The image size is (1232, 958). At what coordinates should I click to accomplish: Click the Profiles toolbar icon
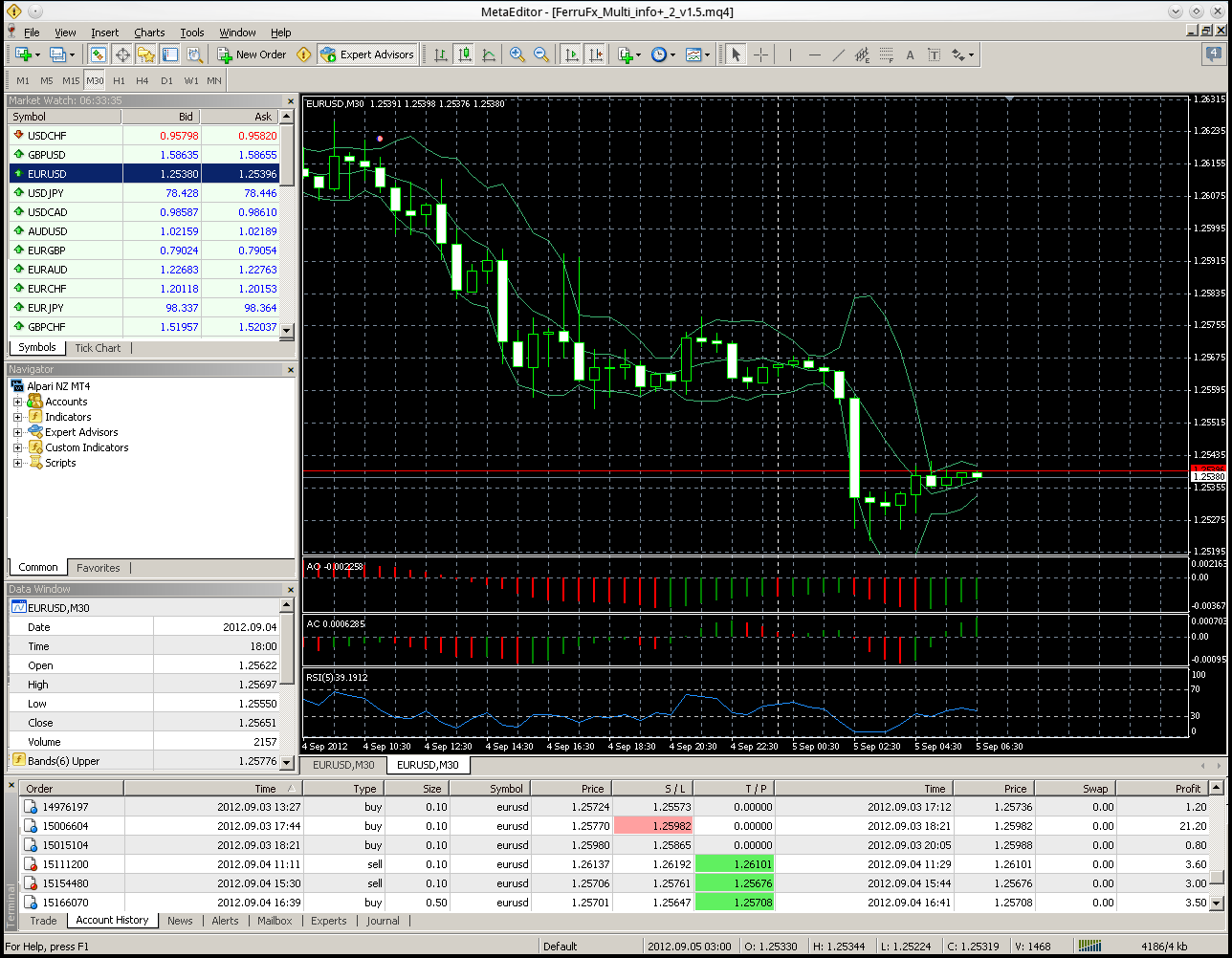[57, 54]
